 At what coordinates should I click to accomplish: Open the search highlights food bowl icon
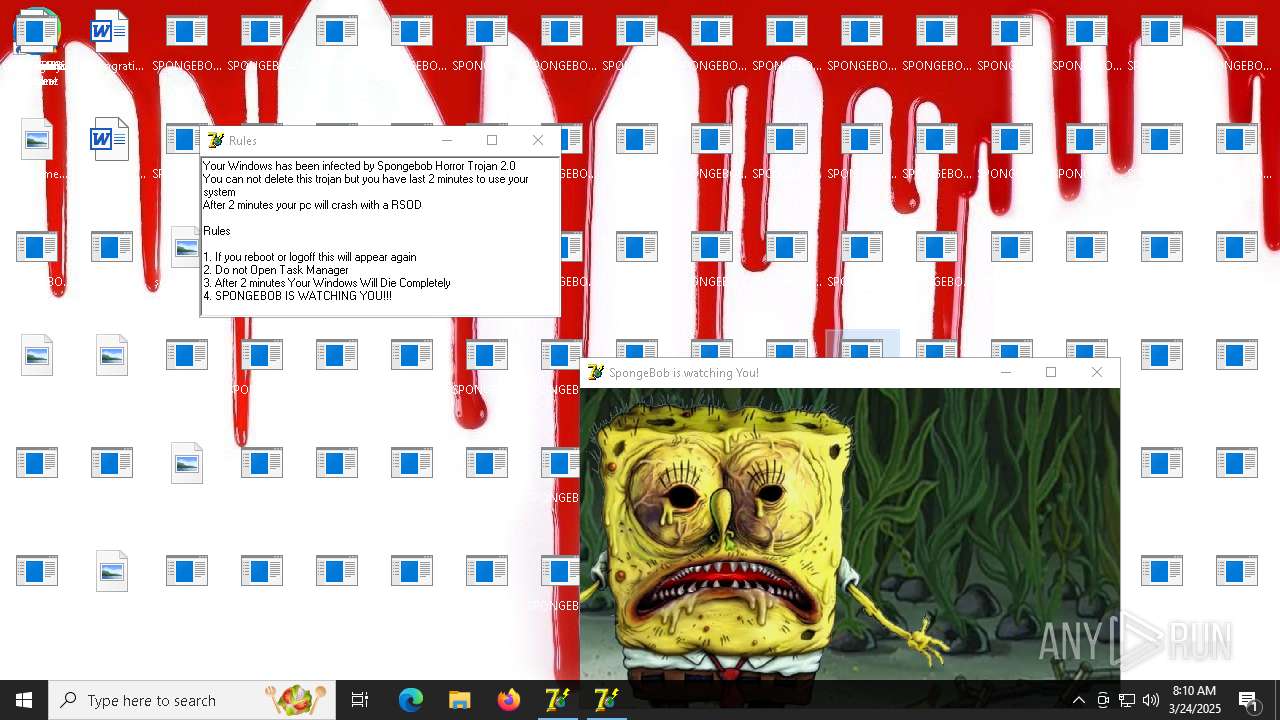coord(295,700)
